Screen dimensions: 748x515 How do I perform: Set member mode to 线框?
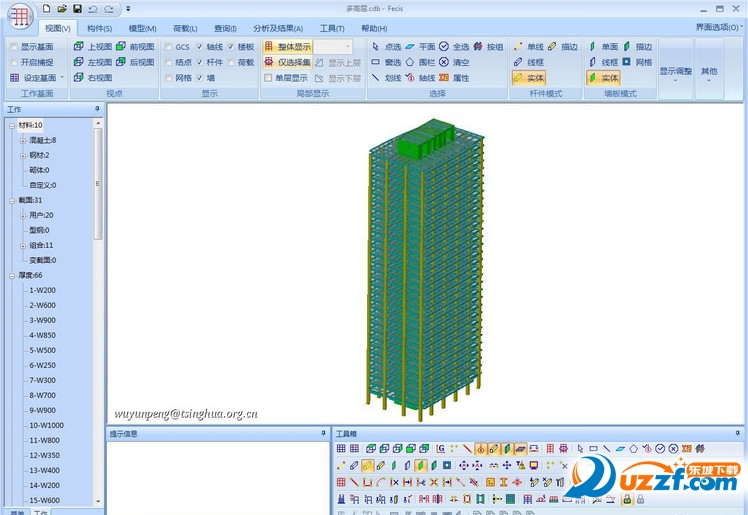point(528,62)
